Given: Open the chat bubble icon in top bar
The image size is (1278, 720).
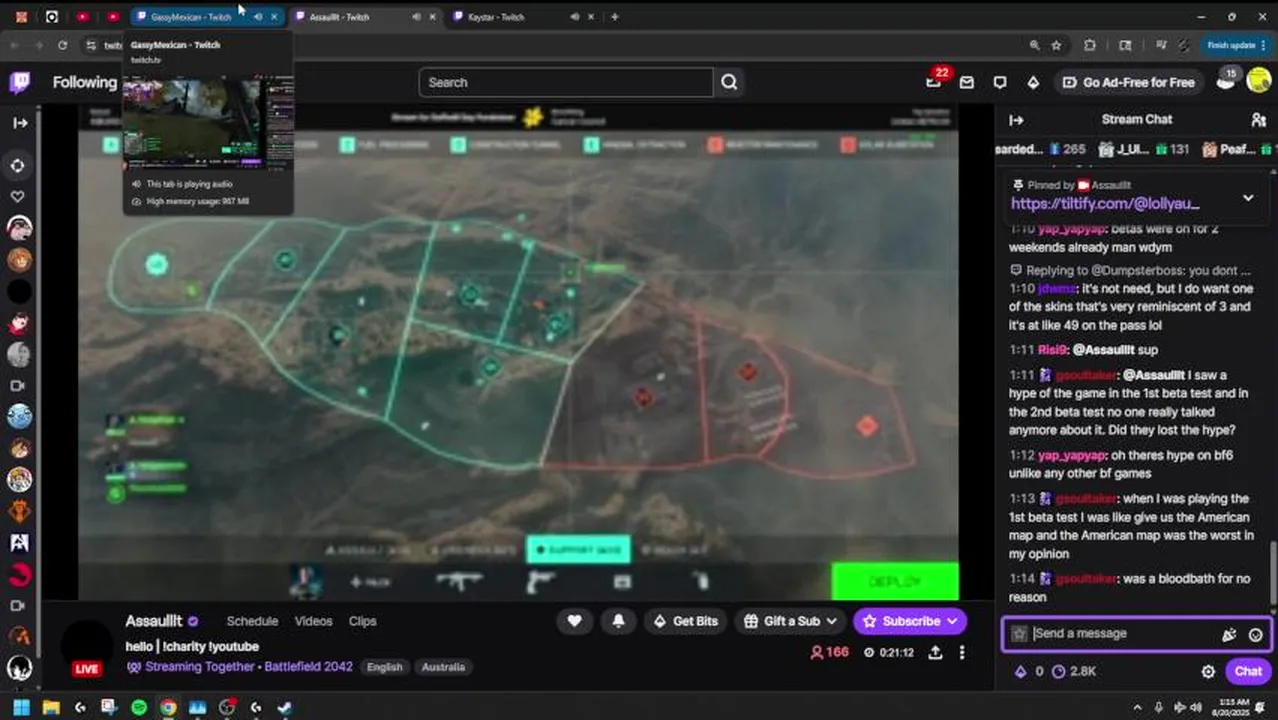Looking at the screenshot, I should pos(1000,83).
